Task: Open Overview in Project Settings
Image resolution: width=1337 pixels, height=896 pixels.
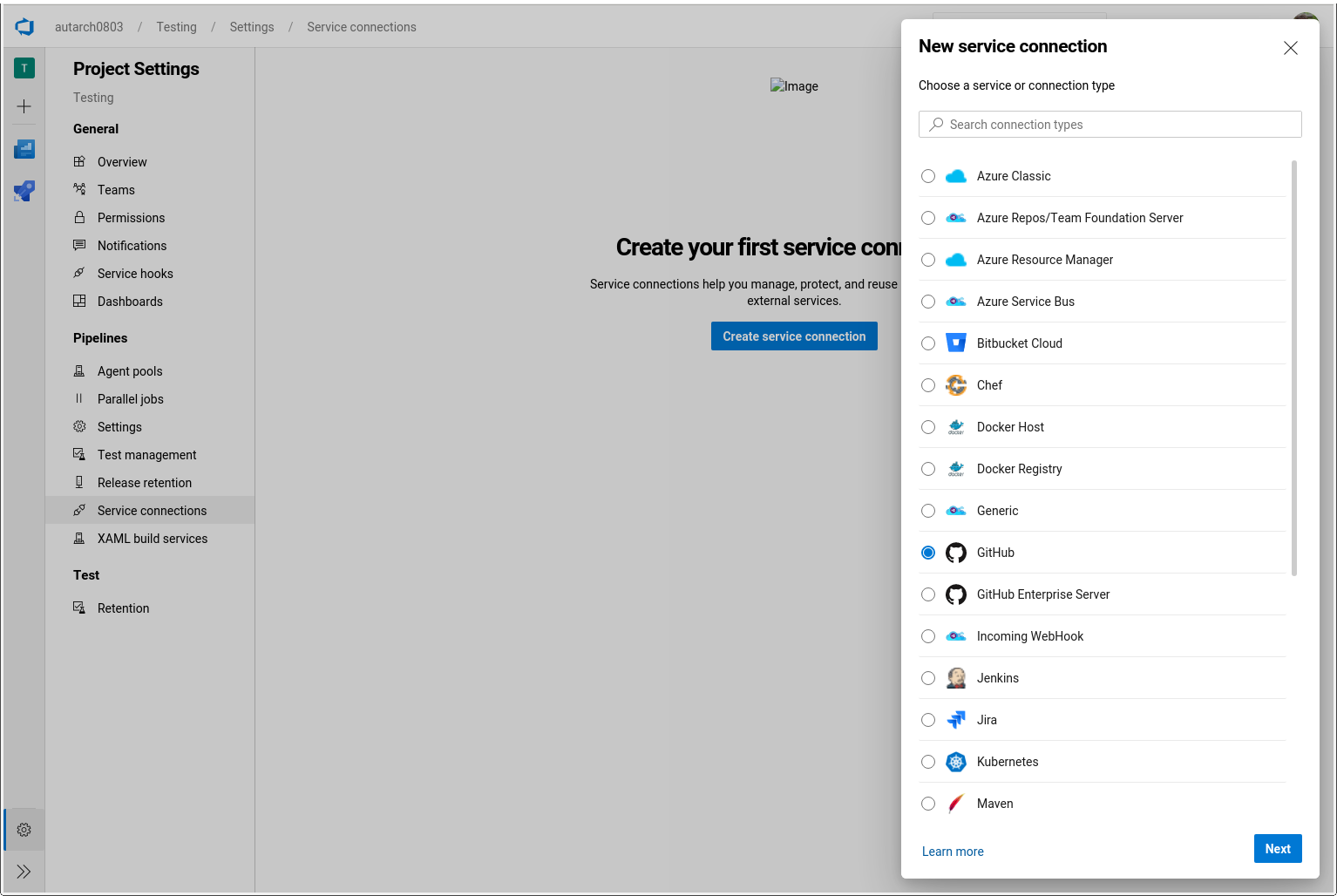Action: [x=150, y=162]
